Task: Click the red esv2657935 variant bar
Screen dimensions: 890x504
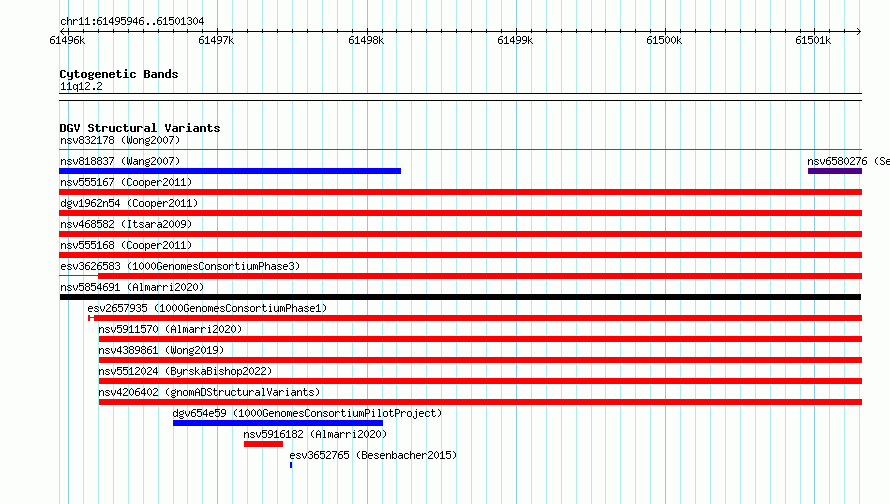Action: (x=475, y=318)
